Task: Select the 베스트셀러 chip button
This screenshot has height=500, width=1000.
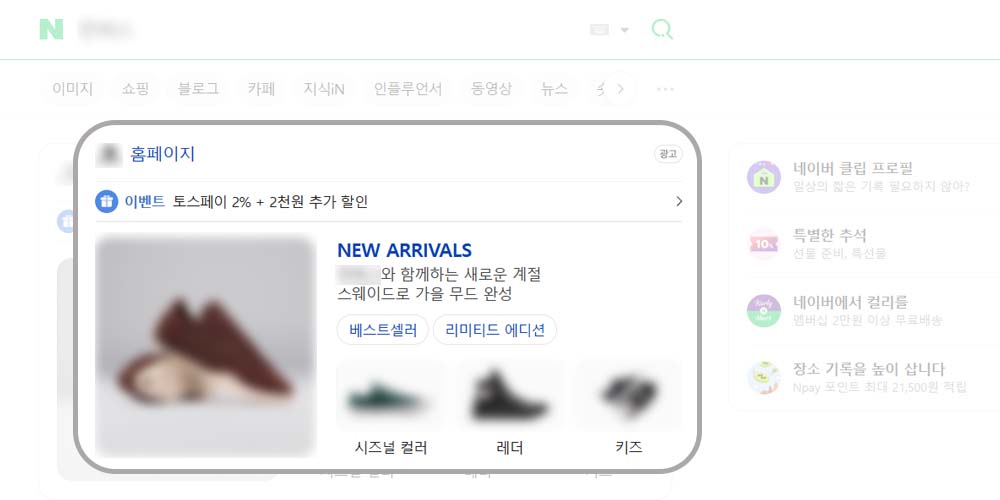Action: [383, 330]
